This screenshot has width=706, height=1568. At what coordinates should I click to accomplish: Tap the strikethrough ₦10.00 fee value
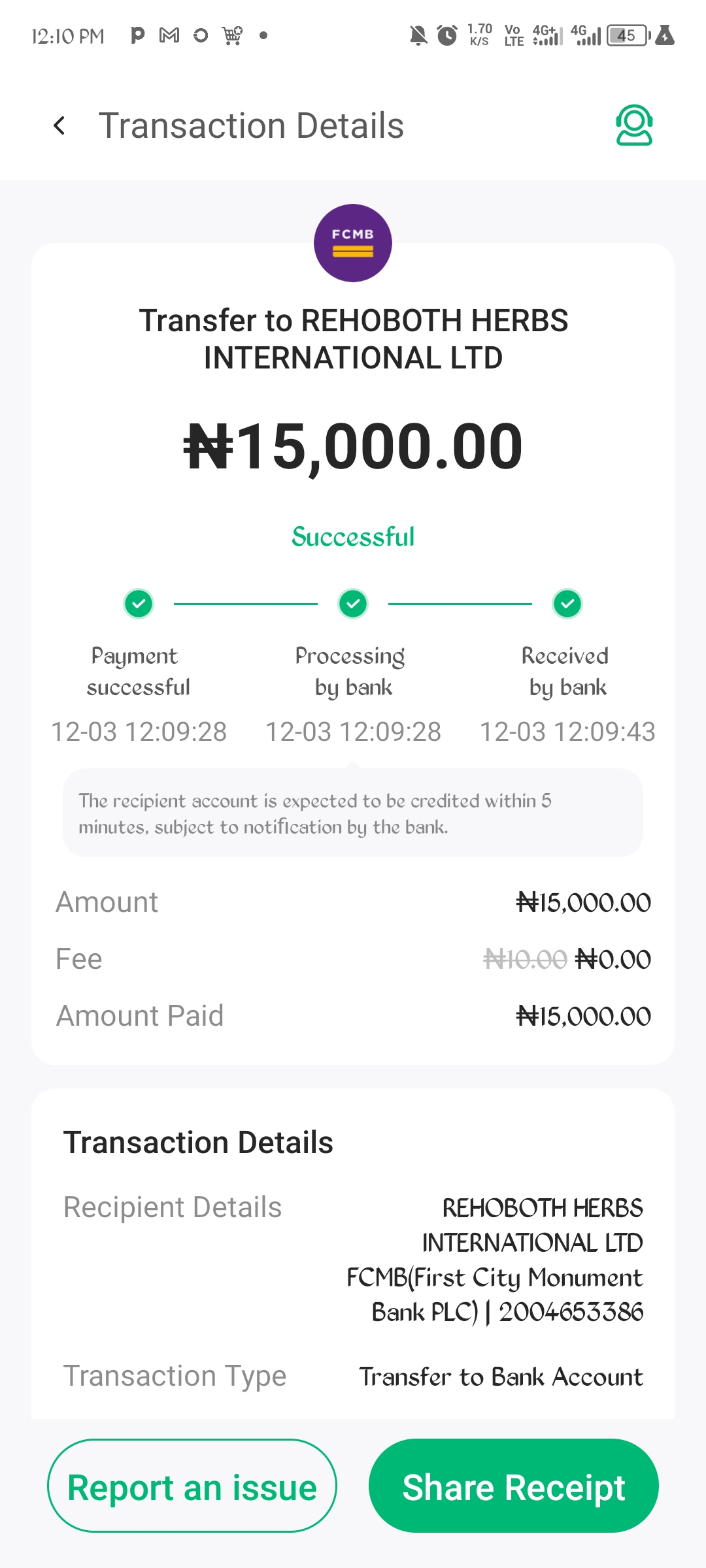click(x=525, y=960)
